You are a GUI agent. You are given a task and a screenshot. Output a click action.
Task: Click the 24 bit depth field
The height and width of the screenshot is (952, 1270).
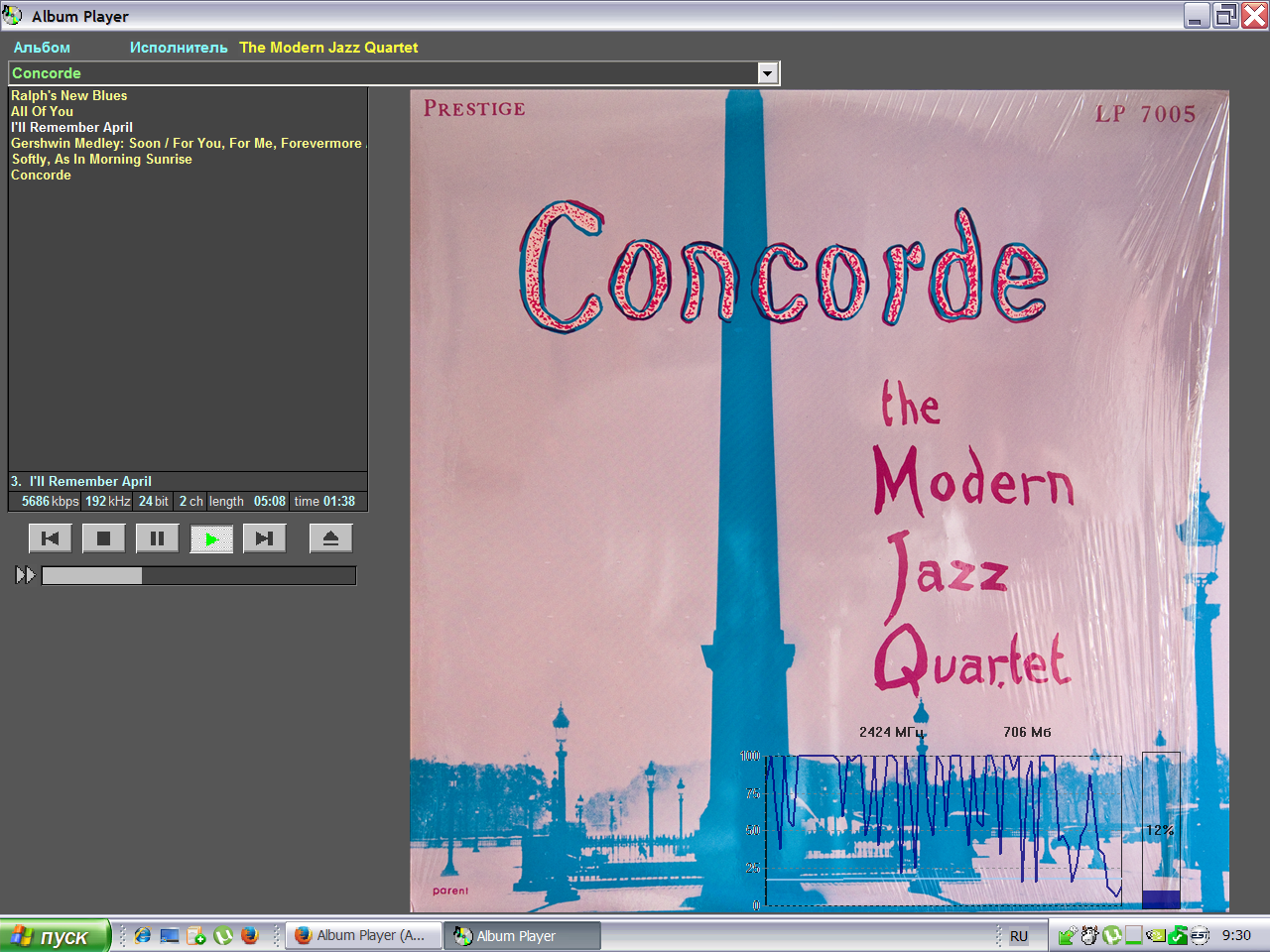coord(154,502)
